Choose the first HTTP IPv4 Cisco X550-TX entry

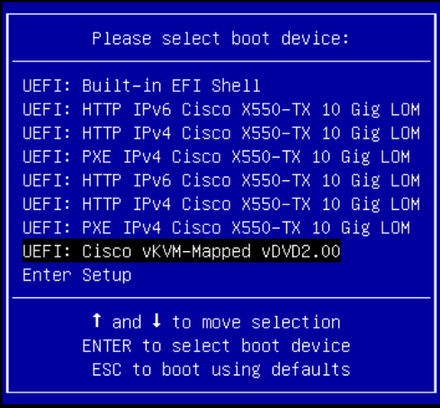pos(221,133)
